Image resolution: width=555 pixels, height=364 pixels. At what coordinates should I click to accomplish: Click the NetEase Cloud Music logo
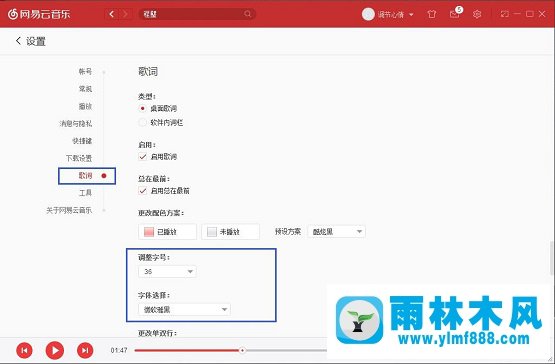tap(39, 14)
